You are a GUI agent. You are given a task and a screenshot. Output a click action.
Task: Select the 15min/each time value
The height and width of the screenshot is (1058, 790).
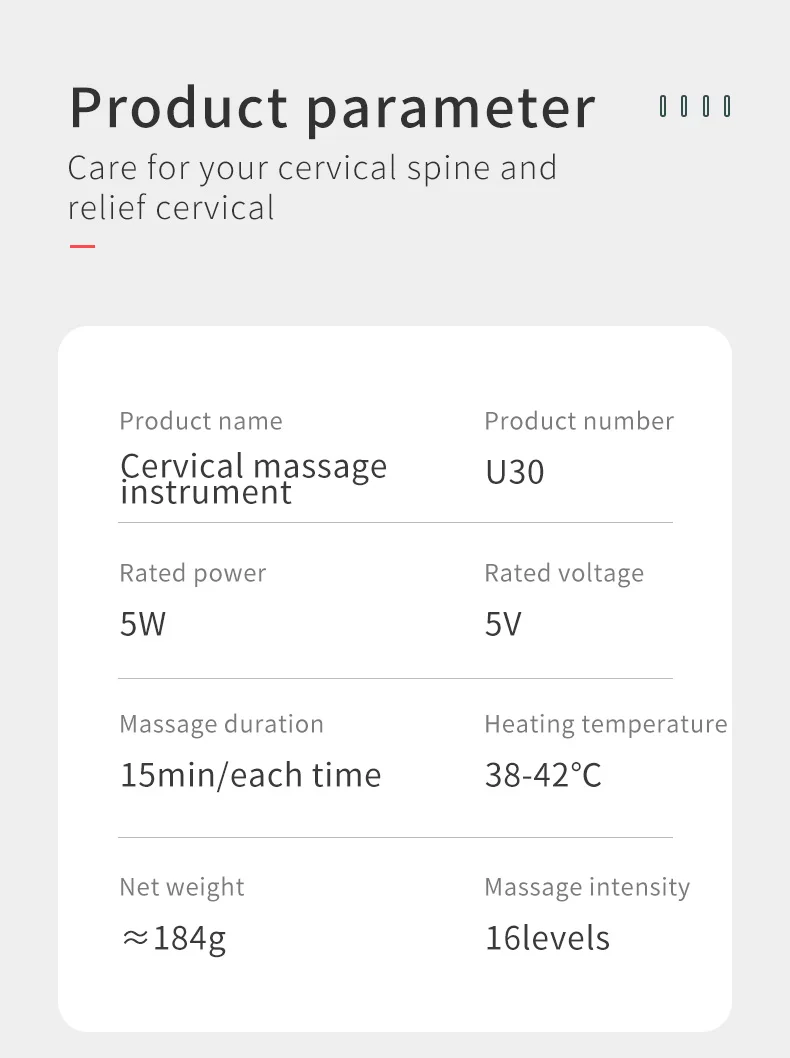pos(250,775)
